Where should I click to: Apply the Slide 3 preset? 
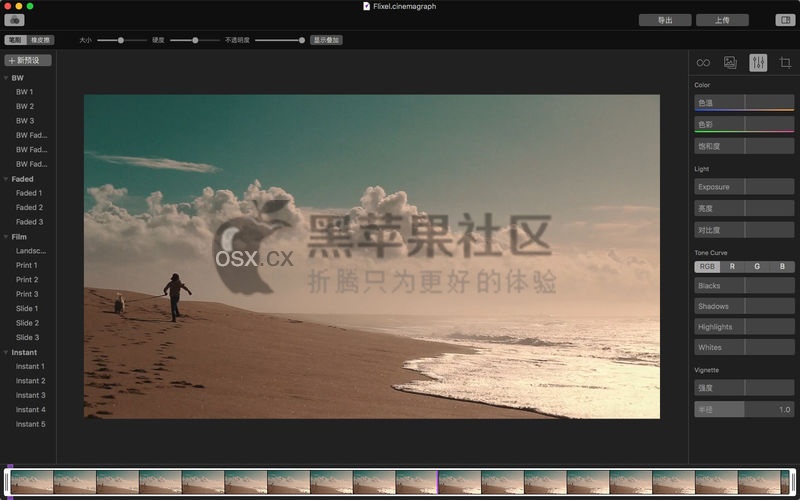click(27, 337)
